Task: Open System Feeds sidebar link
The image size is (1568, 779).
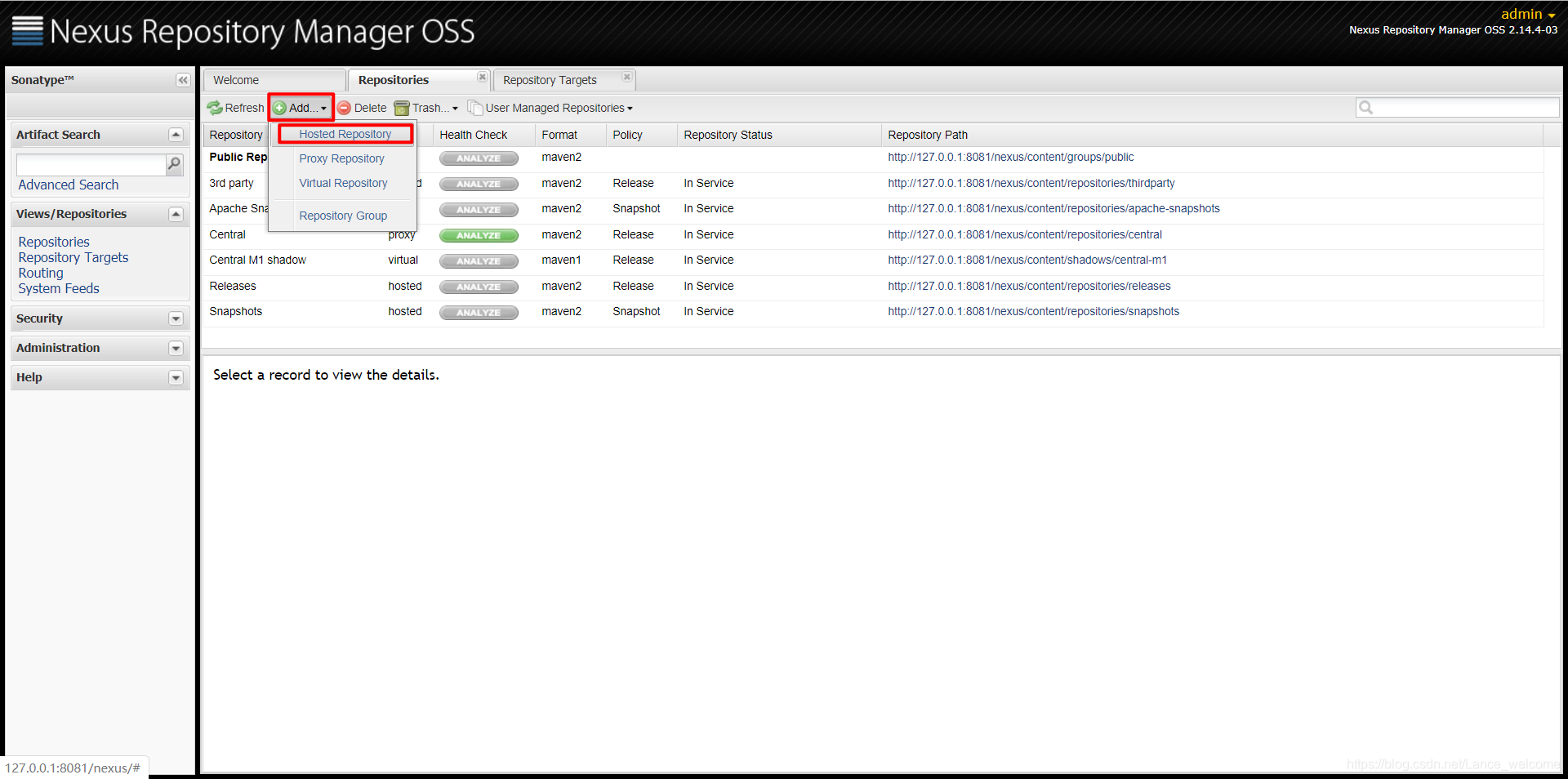Action: [59, 288]
